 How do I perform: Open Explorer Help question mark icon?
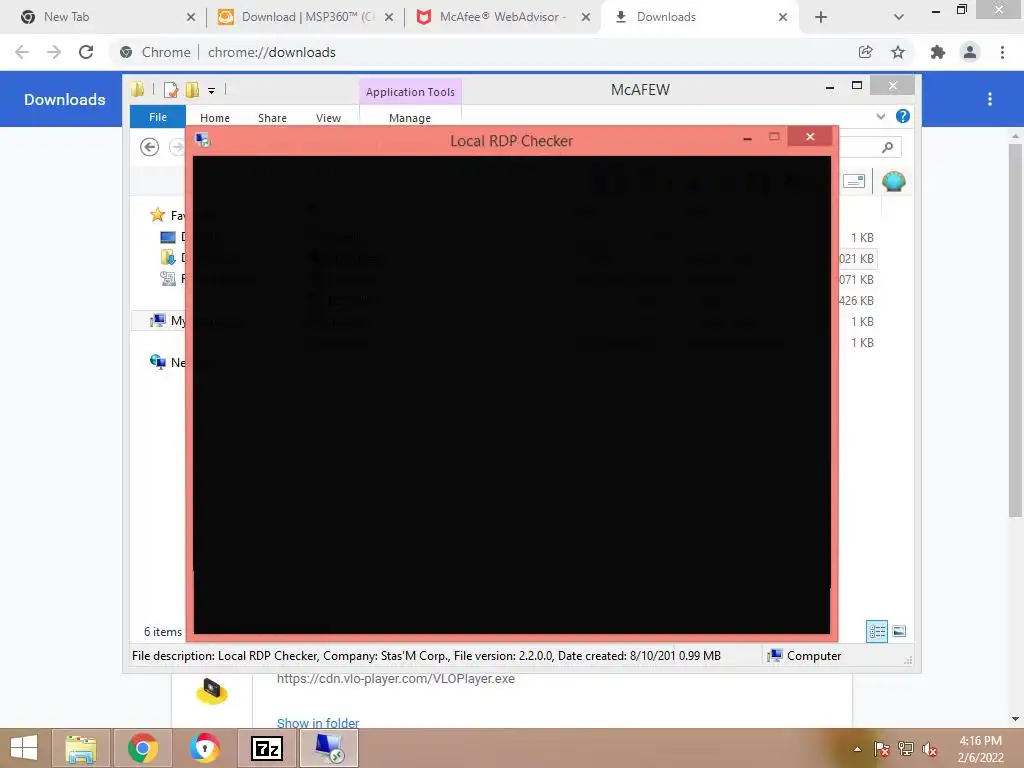(903, 116)
